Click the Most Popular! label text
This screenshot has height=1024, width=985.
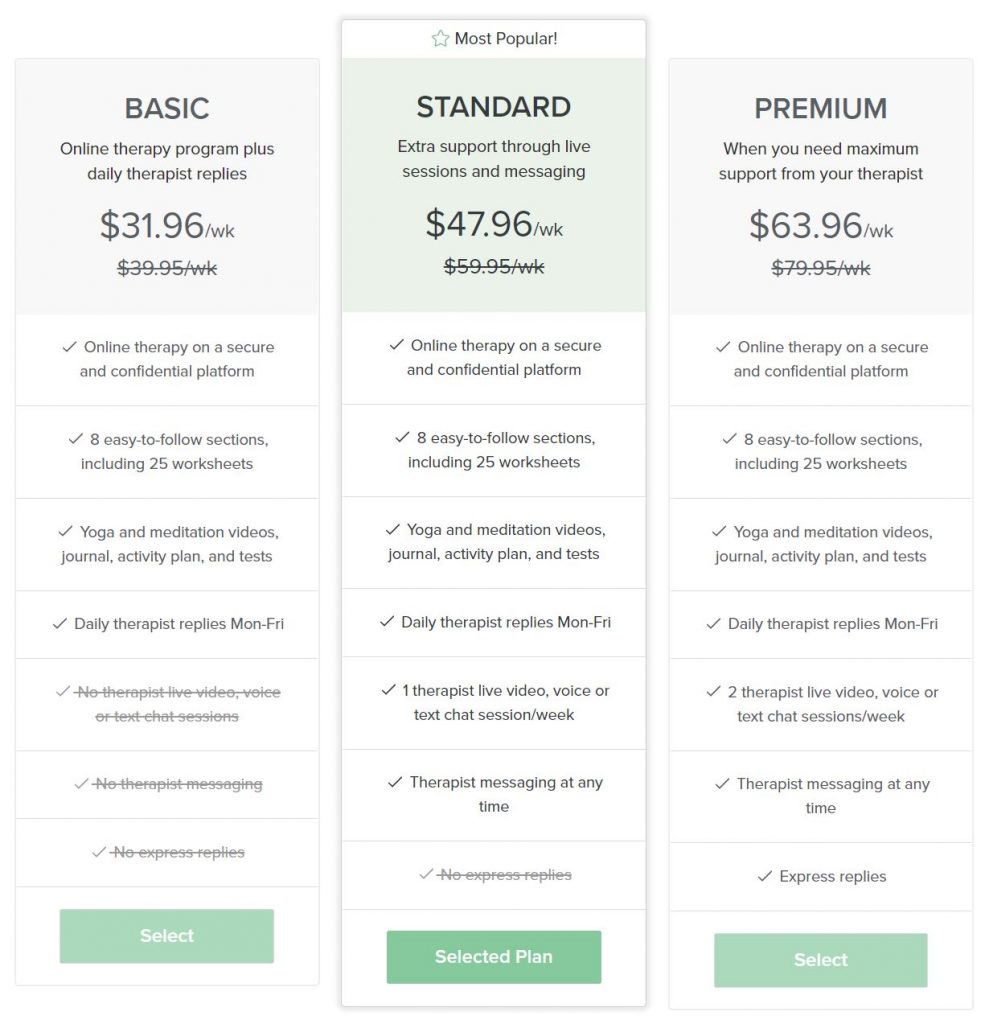(506, 39)
